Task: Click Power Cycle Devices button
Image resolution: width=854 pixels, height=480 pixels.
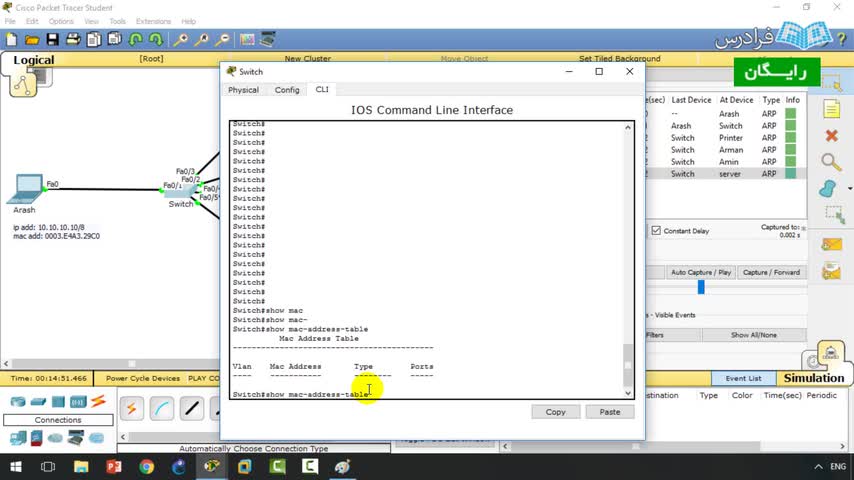Action: pyautogui.click(x=143, y=378)
